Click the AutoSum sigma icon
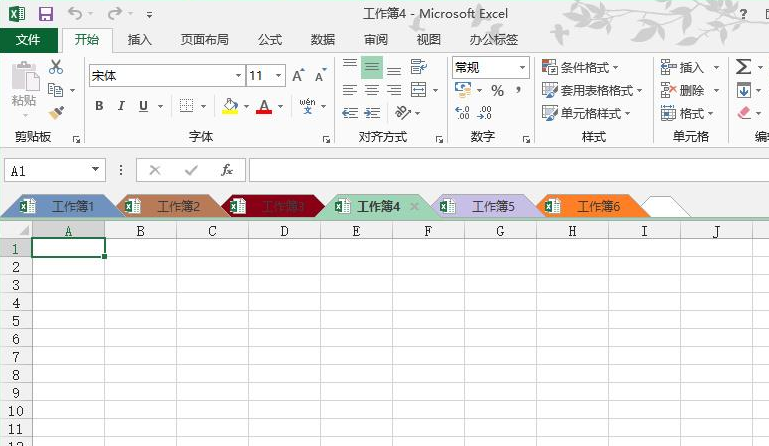The width and height of the screenshot is (769, 446). click(x=743, y=67)
